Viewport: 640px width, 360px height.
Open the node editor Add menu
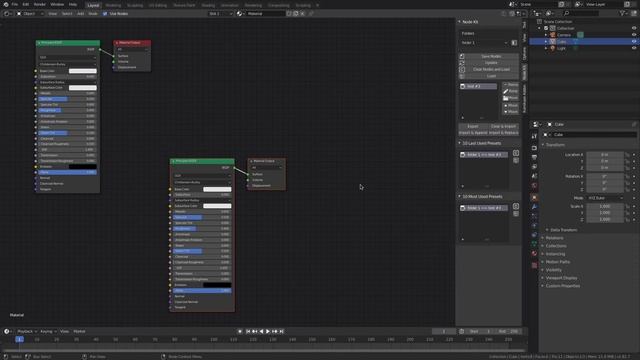point(80,13)
